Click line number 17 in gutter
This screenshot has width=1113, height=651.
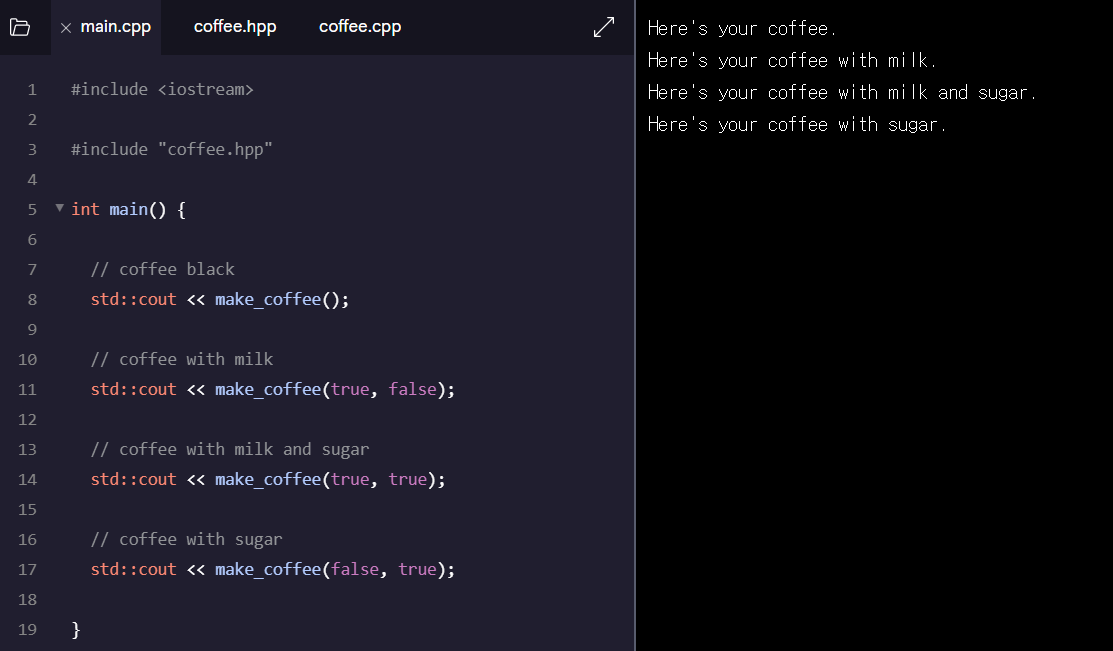(x=28, y=569)
